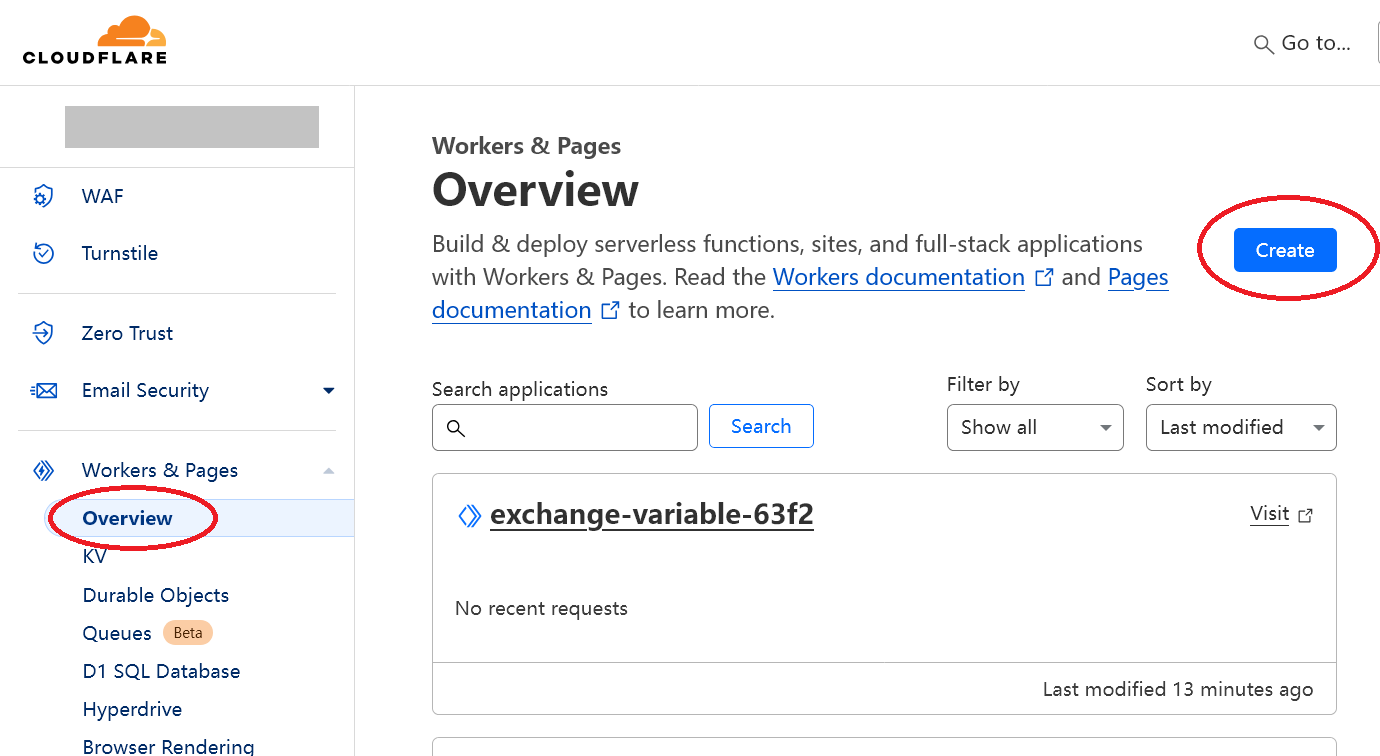
Task: Click the Beta badge next to Queues
Action: 188,633
